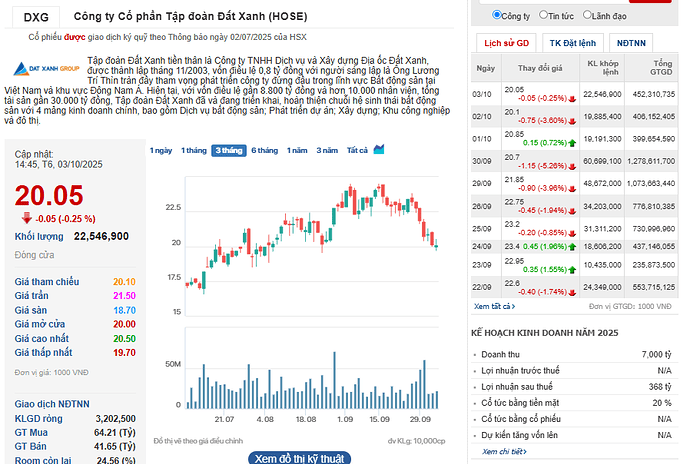Image resolution: width=690 pixels, height=464 pixels.
Task: Click Giá trần value 21.50
Action: [124, 296]
